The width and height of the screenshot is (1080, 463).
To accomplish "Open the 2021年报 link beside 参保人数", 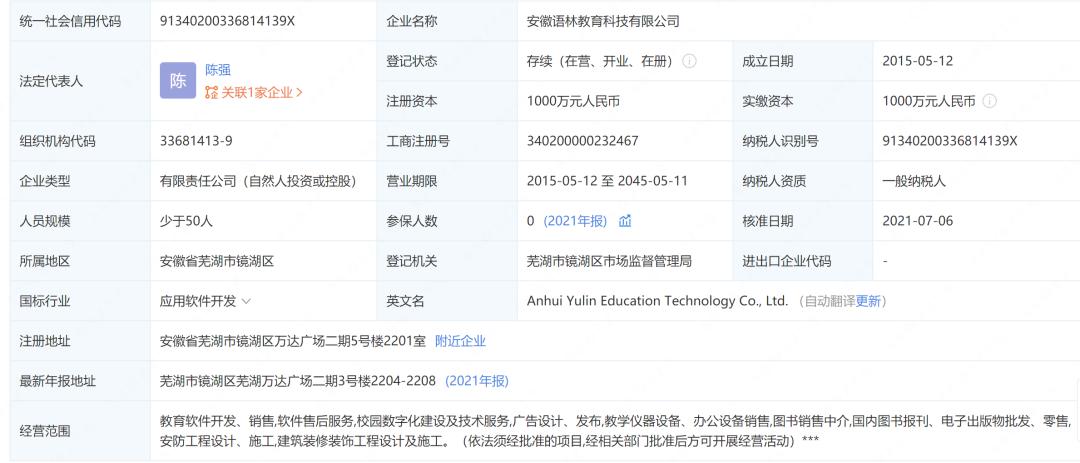I will tap(576, 221).
